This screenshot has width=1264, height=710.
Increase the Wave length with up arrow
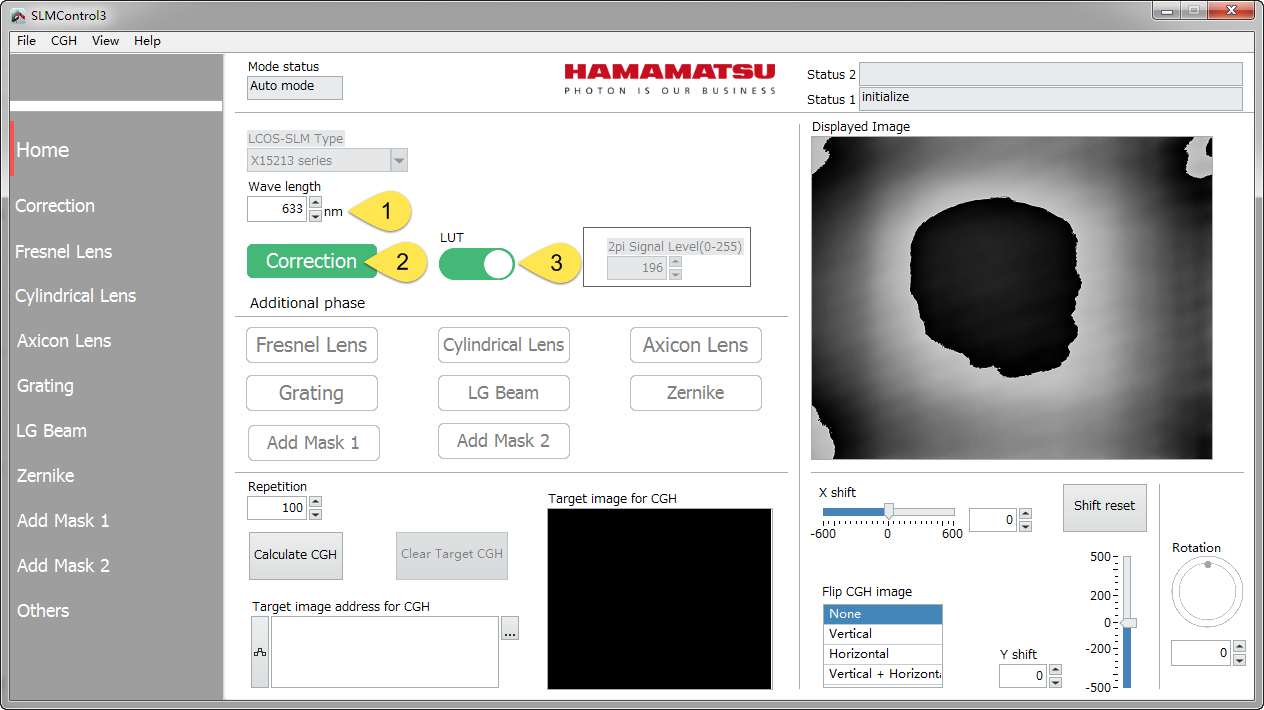click(315, 203)
